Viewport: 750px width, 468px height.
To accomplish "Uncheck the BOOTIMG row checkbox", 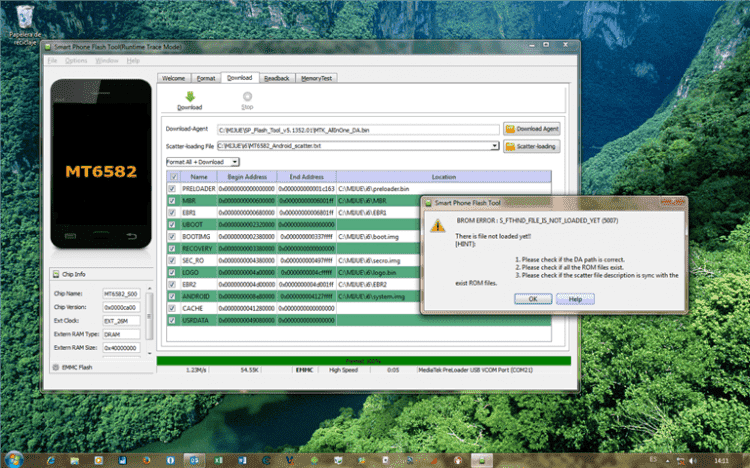I will [x=172, y=236].
